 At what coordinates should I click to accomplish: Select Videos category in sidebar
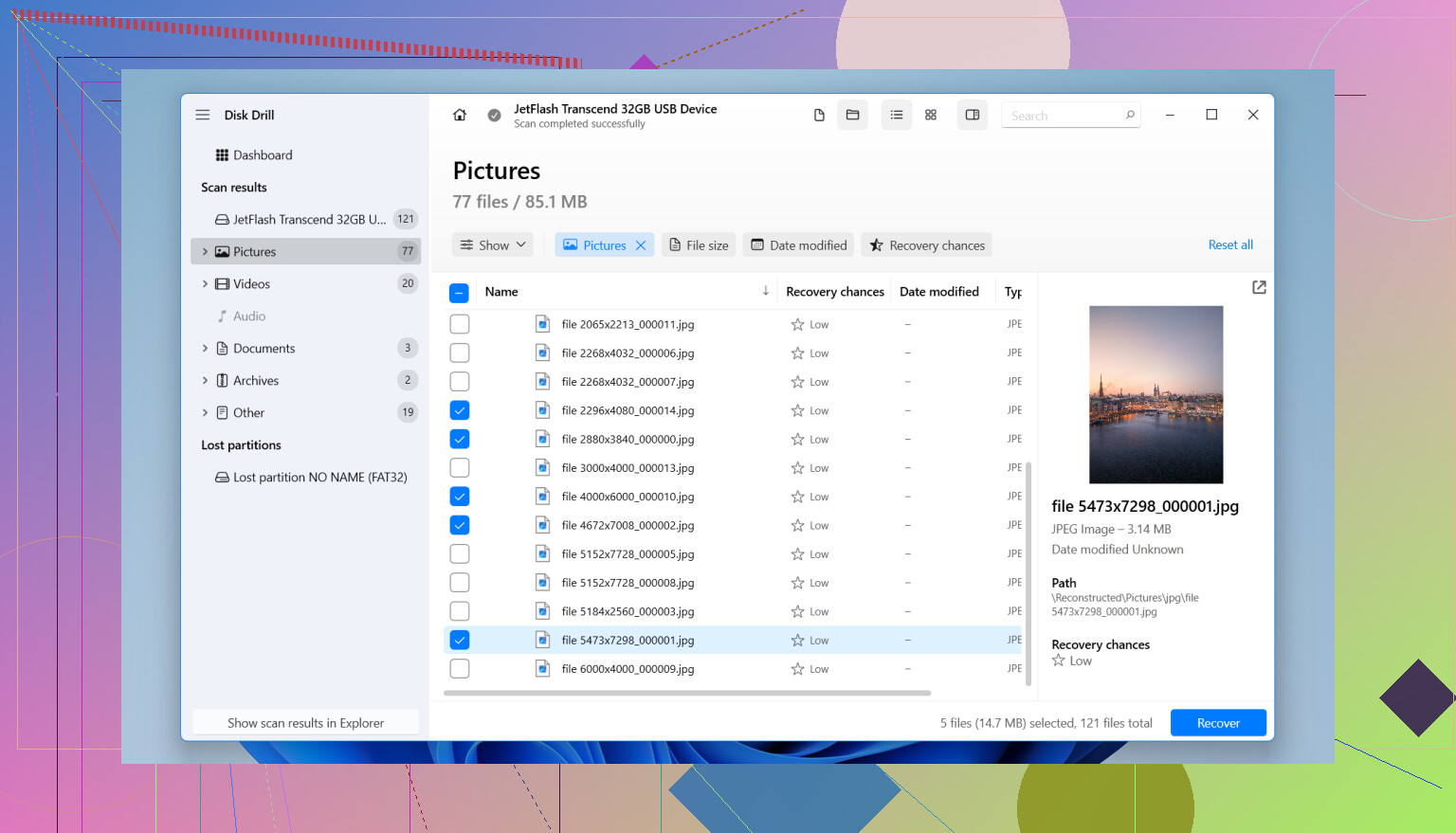click(x=306, y=283)
